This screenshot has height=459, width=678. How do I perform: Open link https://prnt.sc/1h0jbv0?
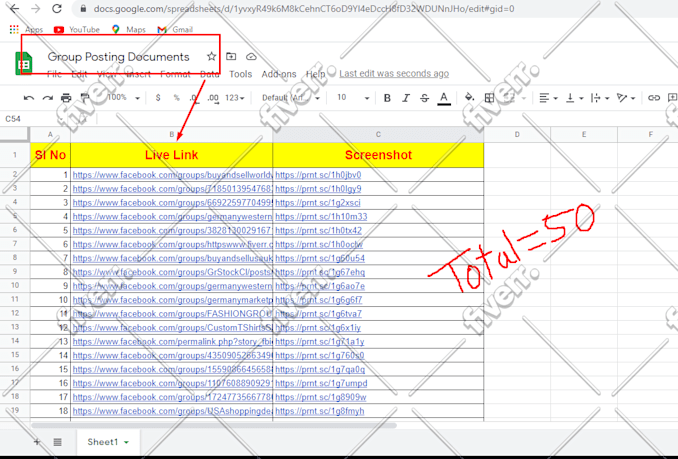318,175
